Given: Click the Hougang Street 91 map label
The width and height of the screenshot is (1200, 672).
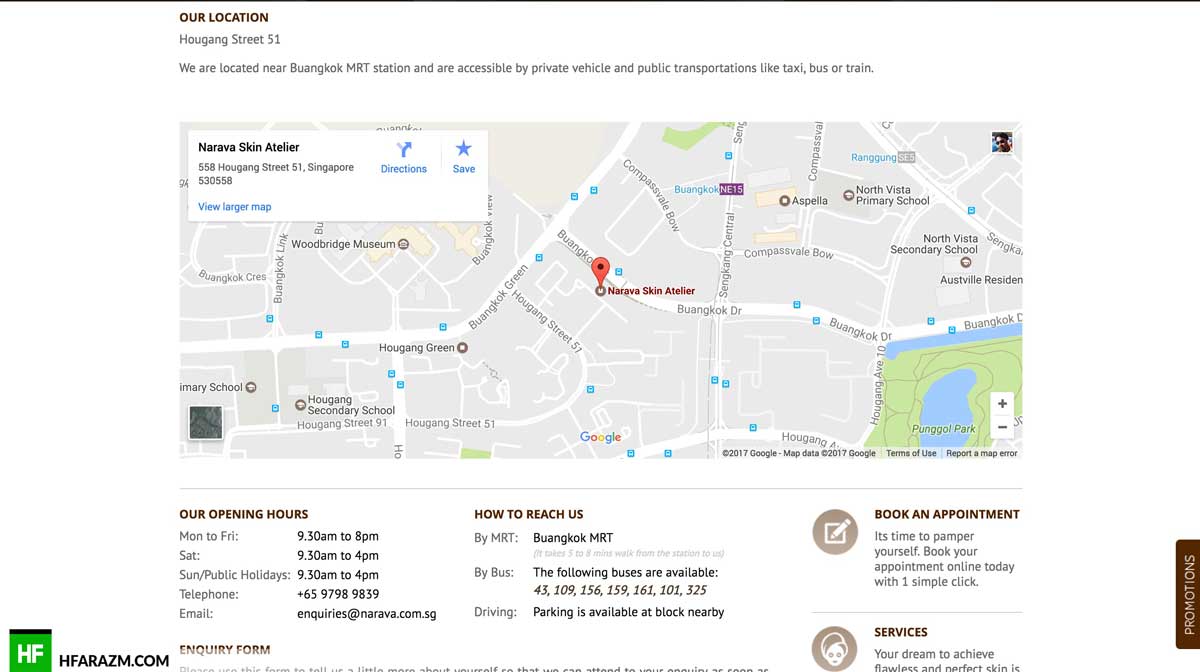Looking at the screenshot, I should 342,424.
